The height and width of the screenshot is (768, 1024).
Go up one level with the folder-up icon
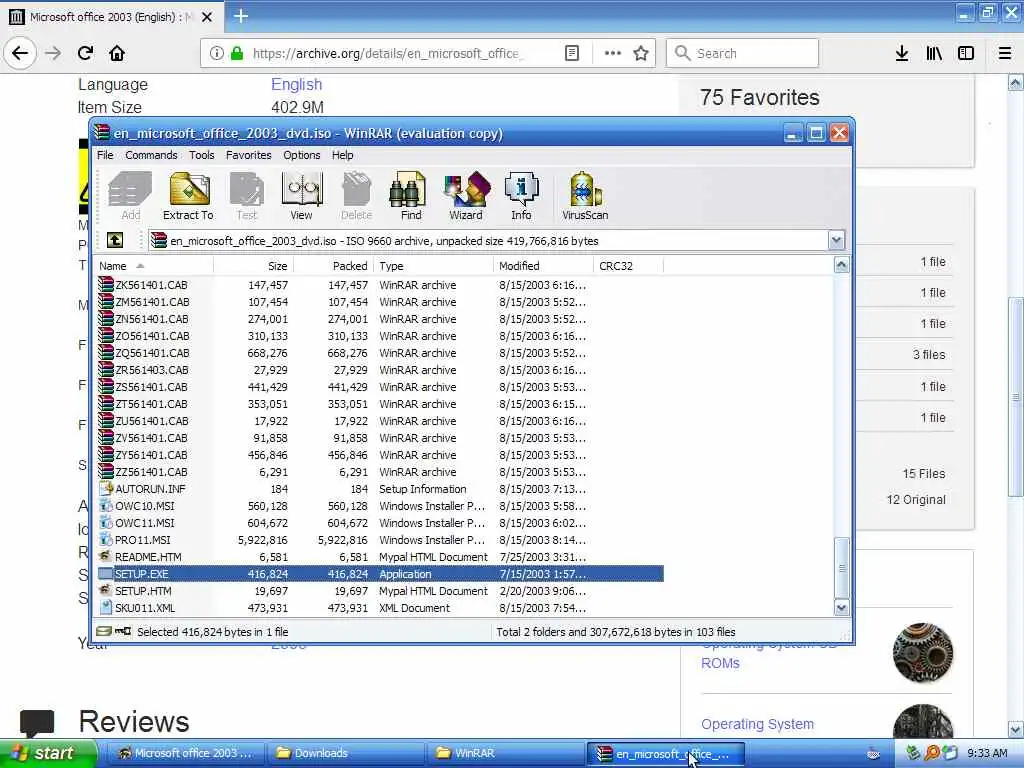click(x=115, y=240)
